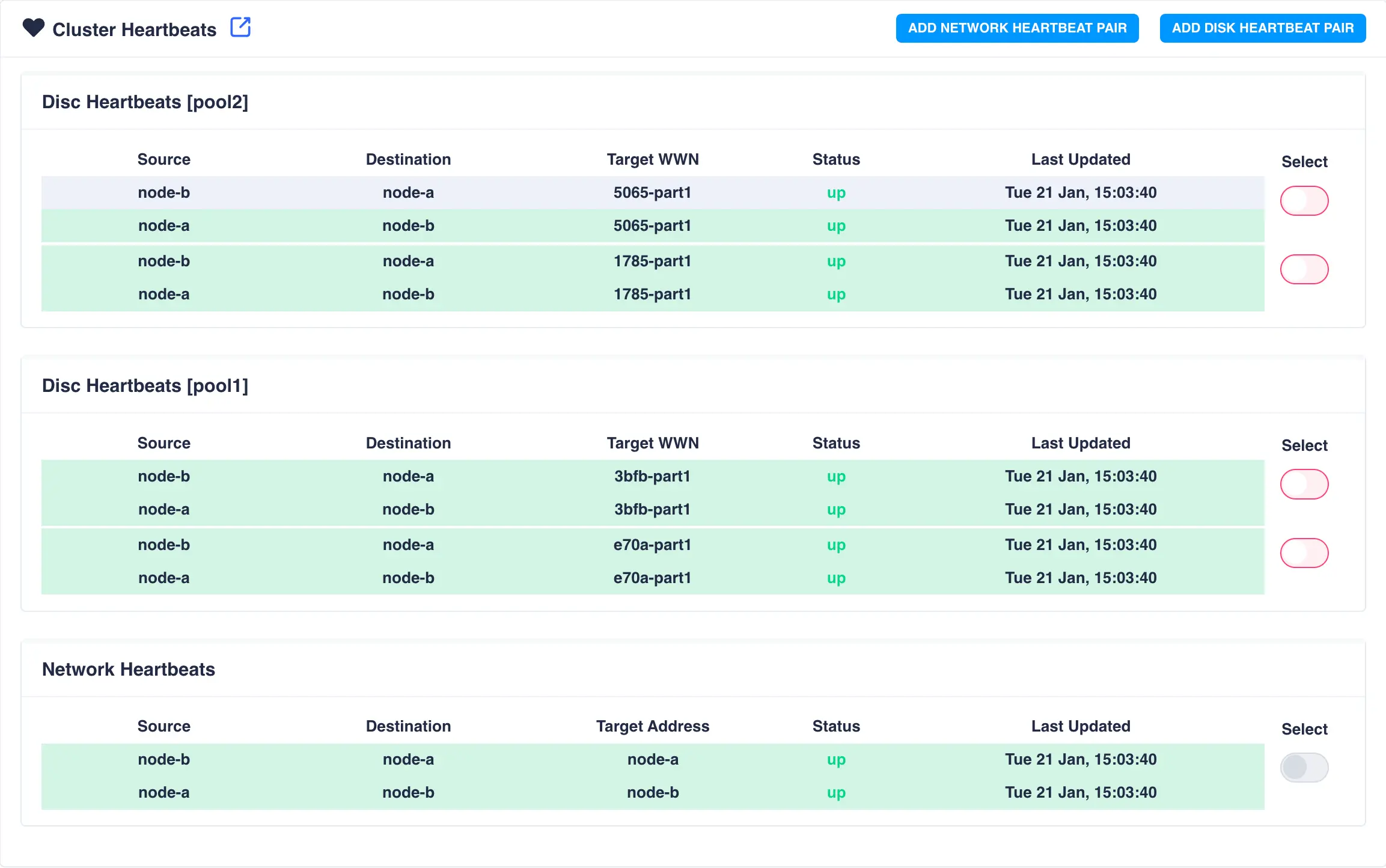This screenshot has width=1386, height=868.
Task: Click the Network Heartbeats section heading
Action: [129, 670]
